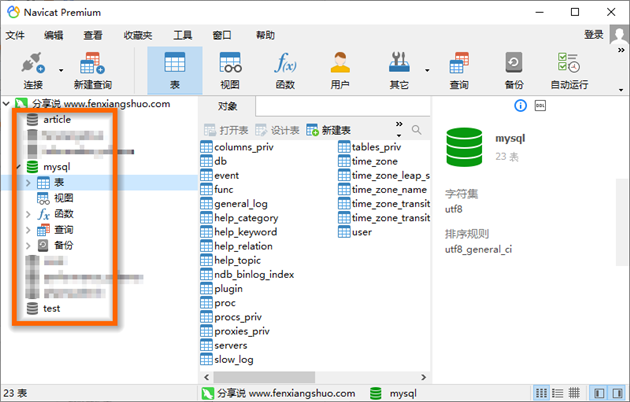
Task: Open the Query (查询) toolbar icon
Action: [459, 71]
